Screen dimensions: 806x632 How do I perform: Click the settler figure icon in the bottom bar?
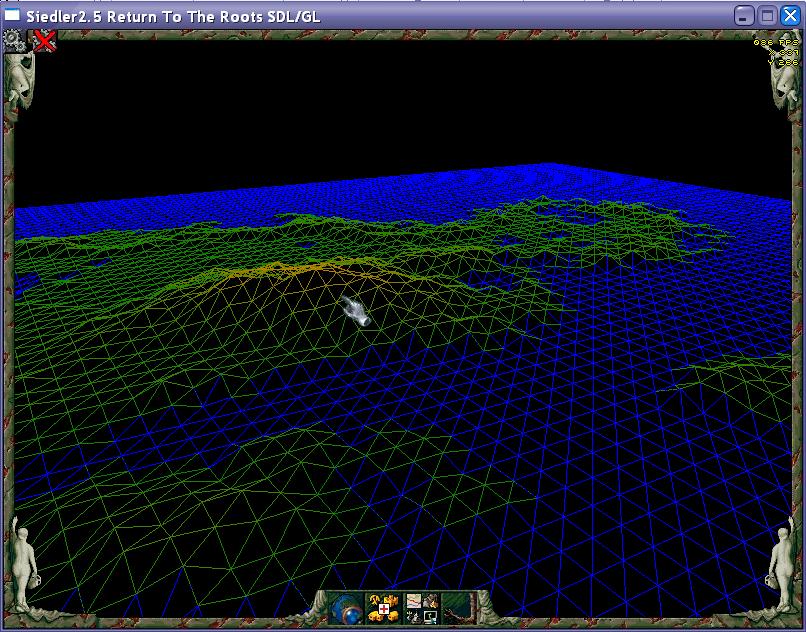pos(429,600)
